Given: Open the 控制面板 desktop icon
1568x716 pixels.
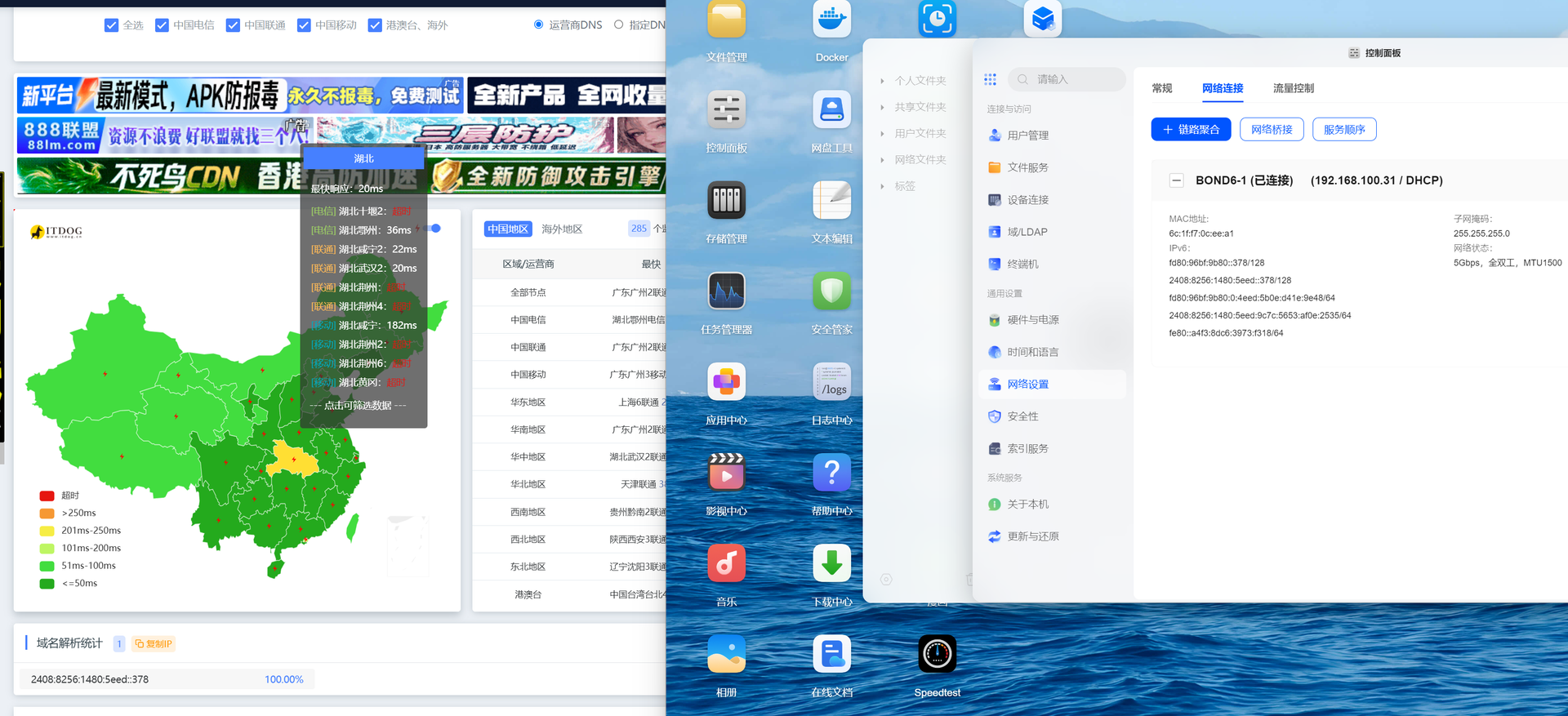Looking at the screenshot, I should click(x=726, y=110).
